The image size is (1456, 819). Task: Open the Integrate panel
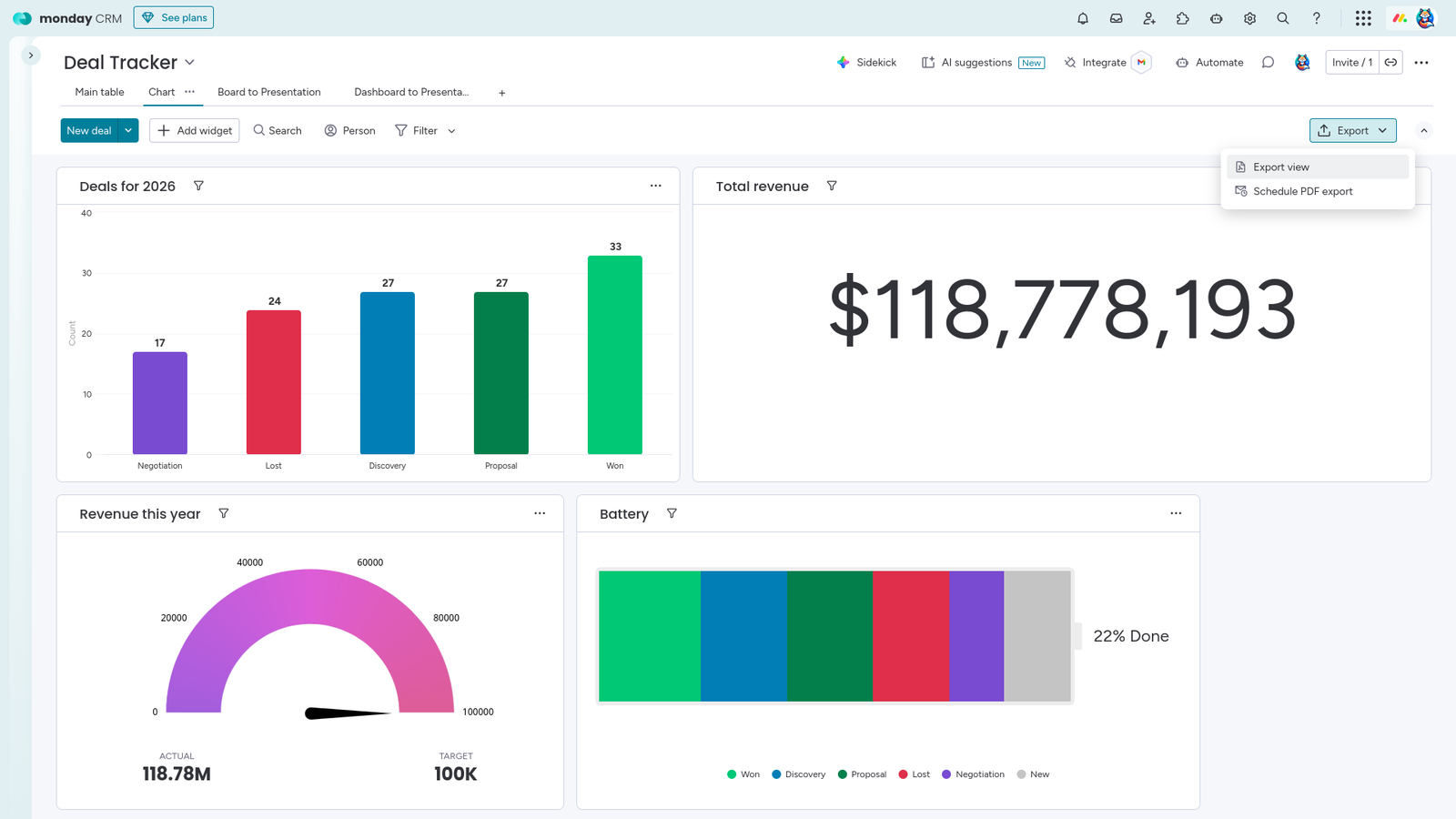(x=1097, y=62)
